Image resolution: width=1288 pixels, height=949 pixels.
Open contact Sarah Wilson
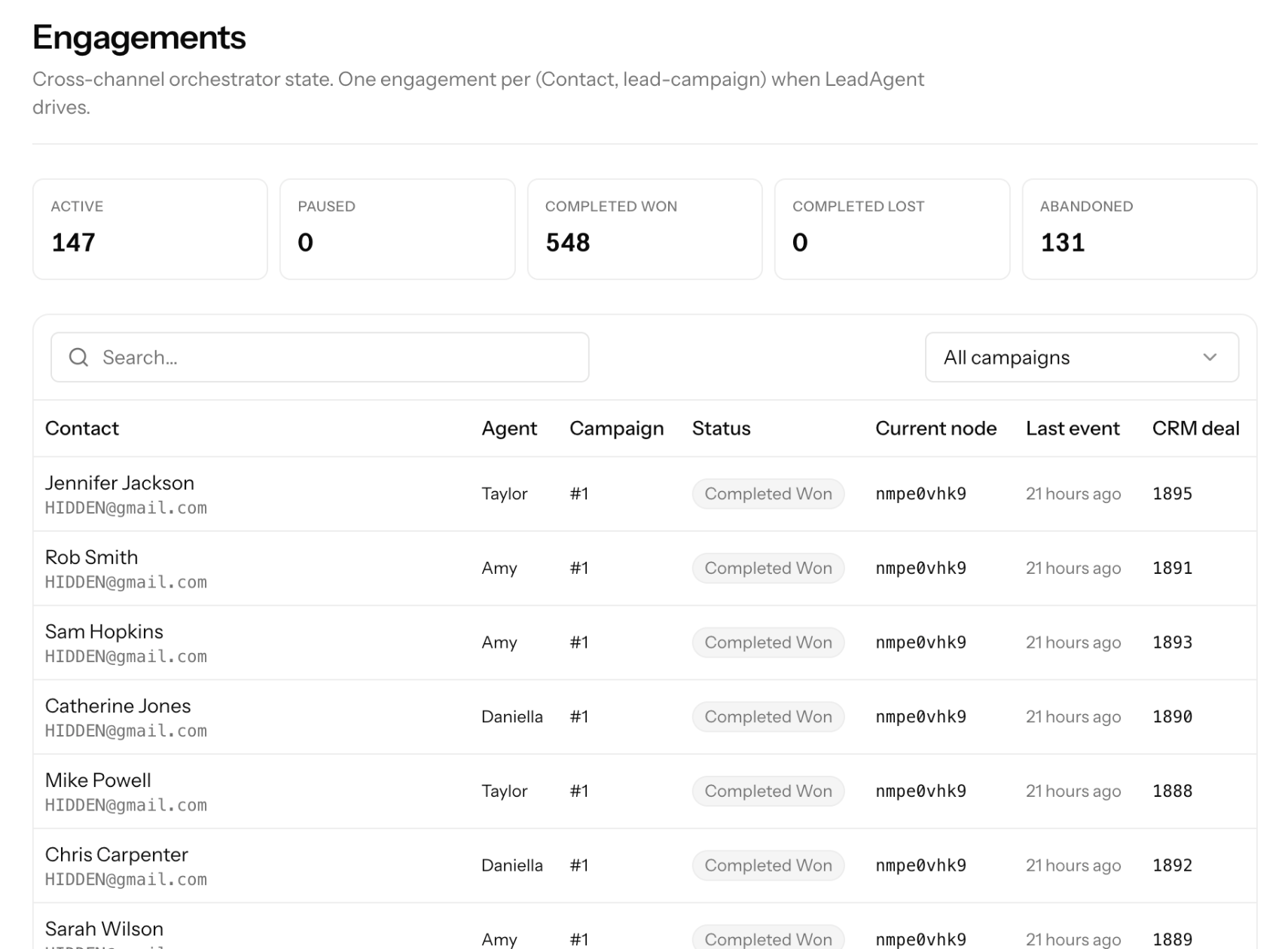point(104,929)
